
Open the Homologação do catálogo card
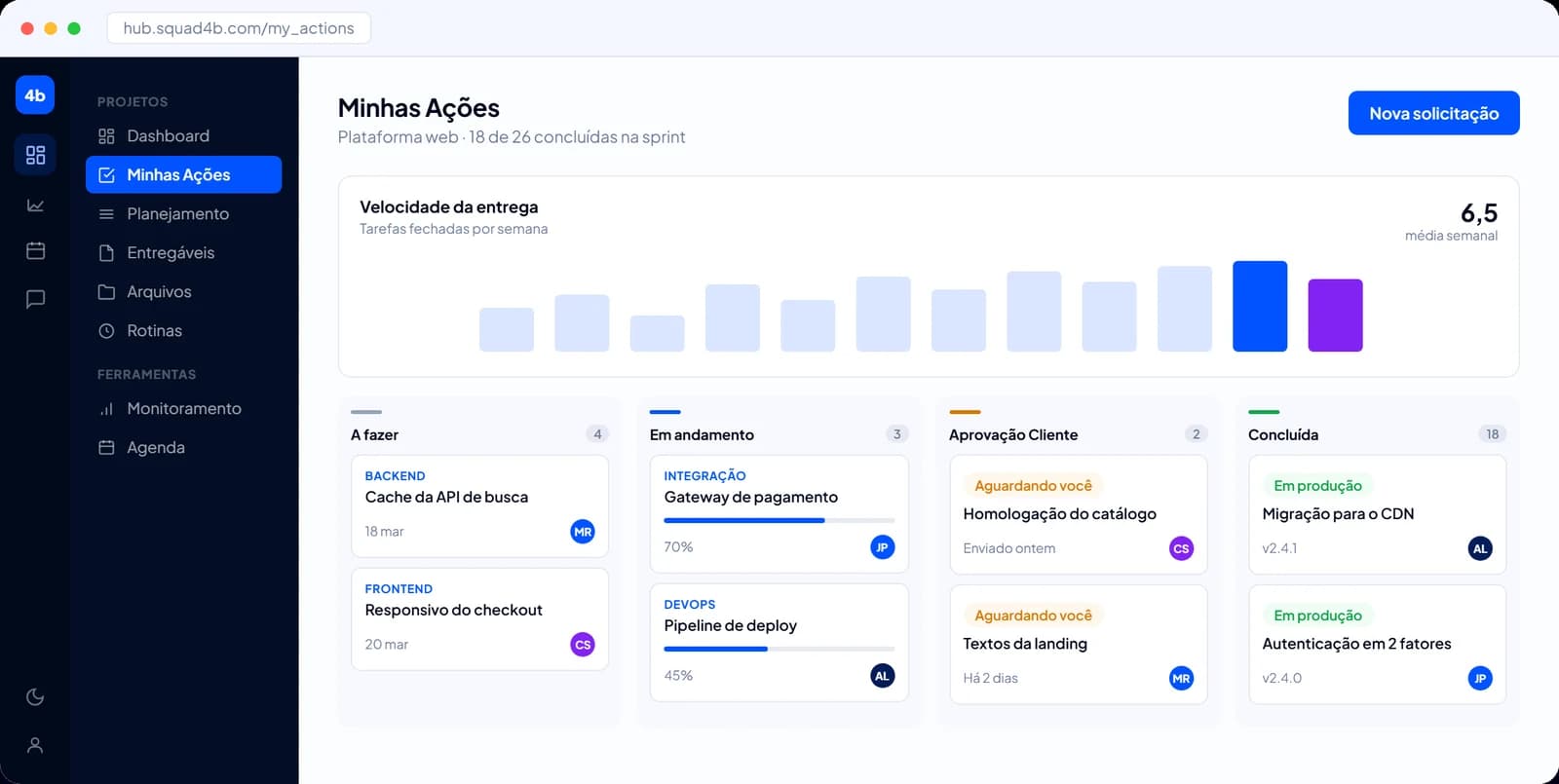pyautogui.click(x=1079, y=515)
